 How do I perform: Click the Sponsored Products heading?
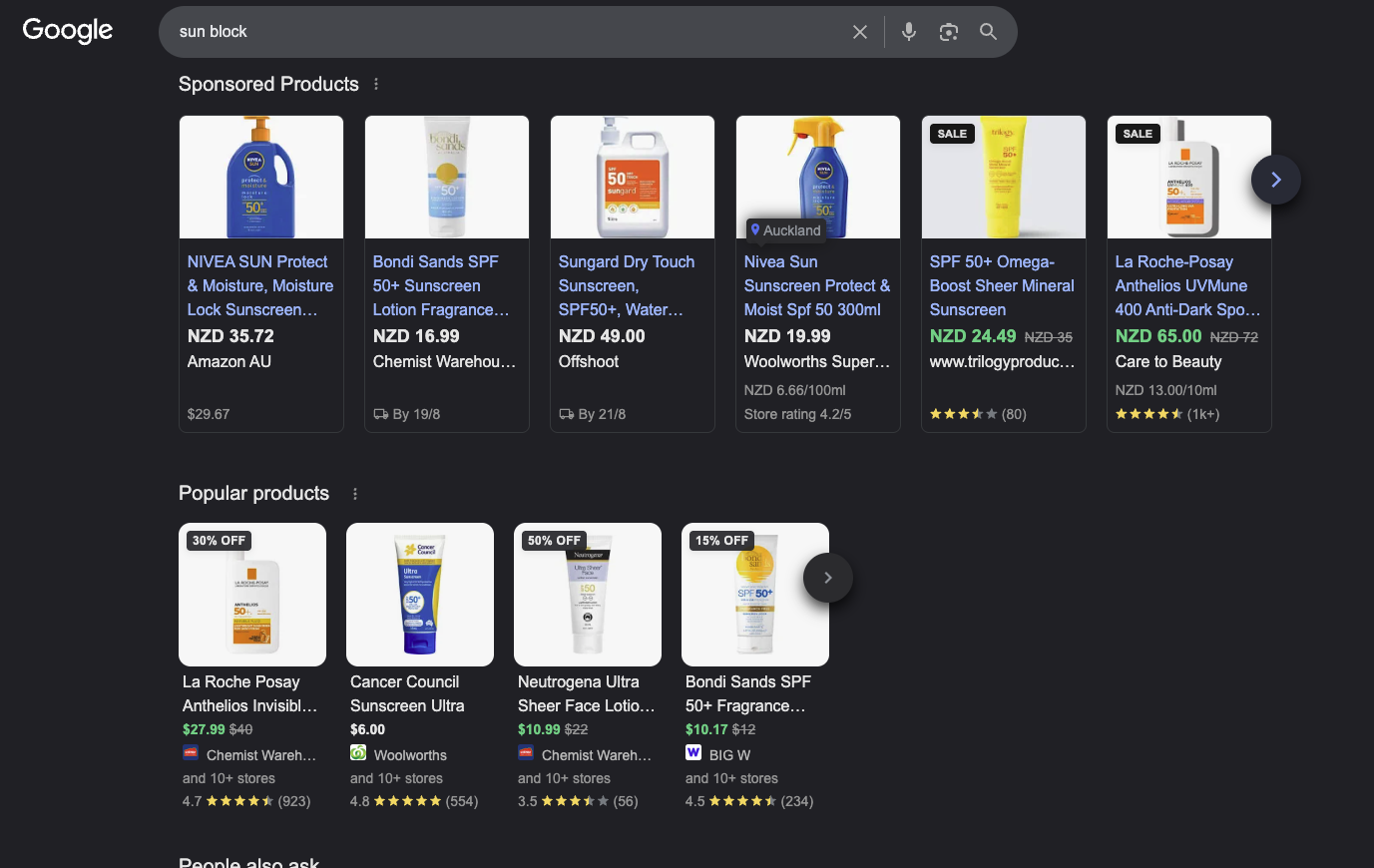(268, 84)
